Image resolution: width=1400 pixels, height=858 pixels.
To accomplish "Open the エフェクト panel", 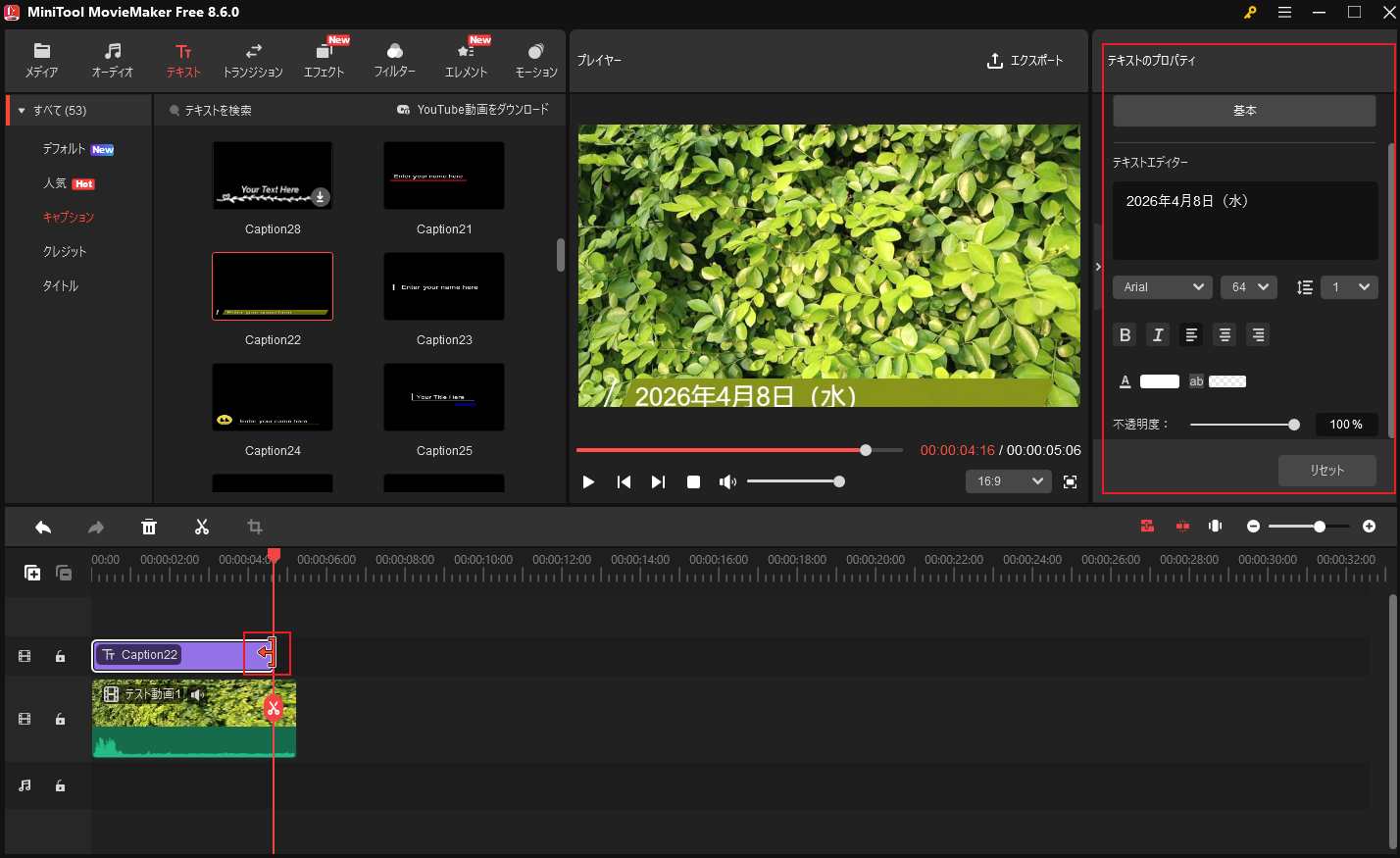I will point(324,59).
